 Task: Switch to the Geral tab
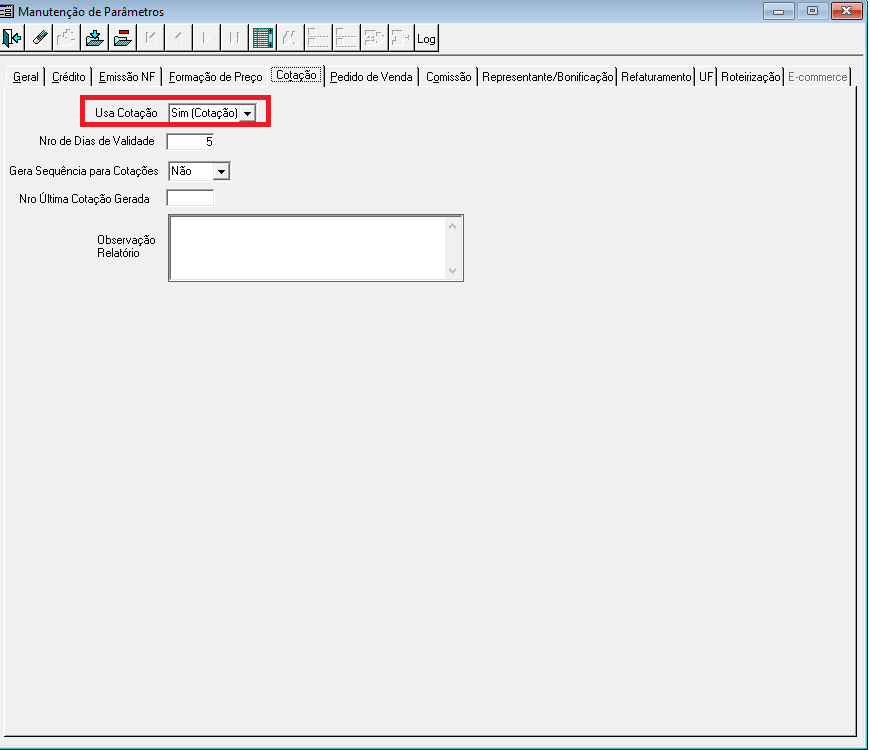coord(26,77)
